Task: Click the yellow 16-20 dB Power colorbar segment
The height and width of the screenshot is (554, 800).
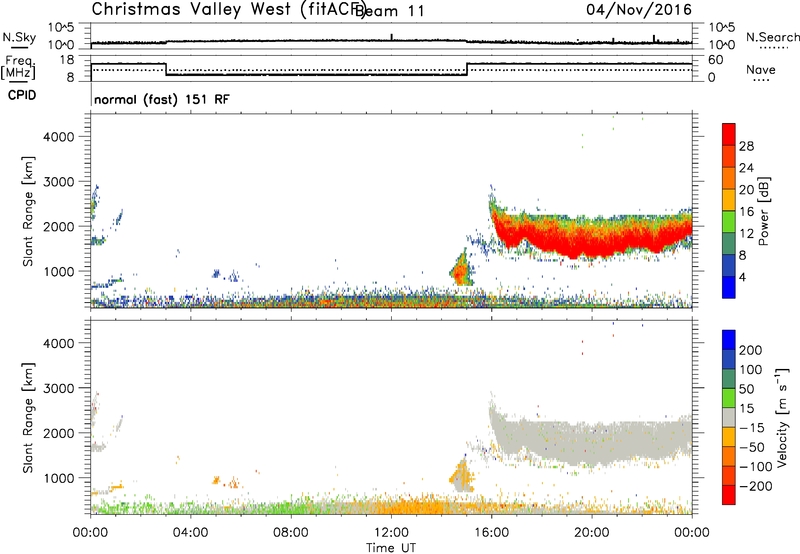Action: [729, 199]
